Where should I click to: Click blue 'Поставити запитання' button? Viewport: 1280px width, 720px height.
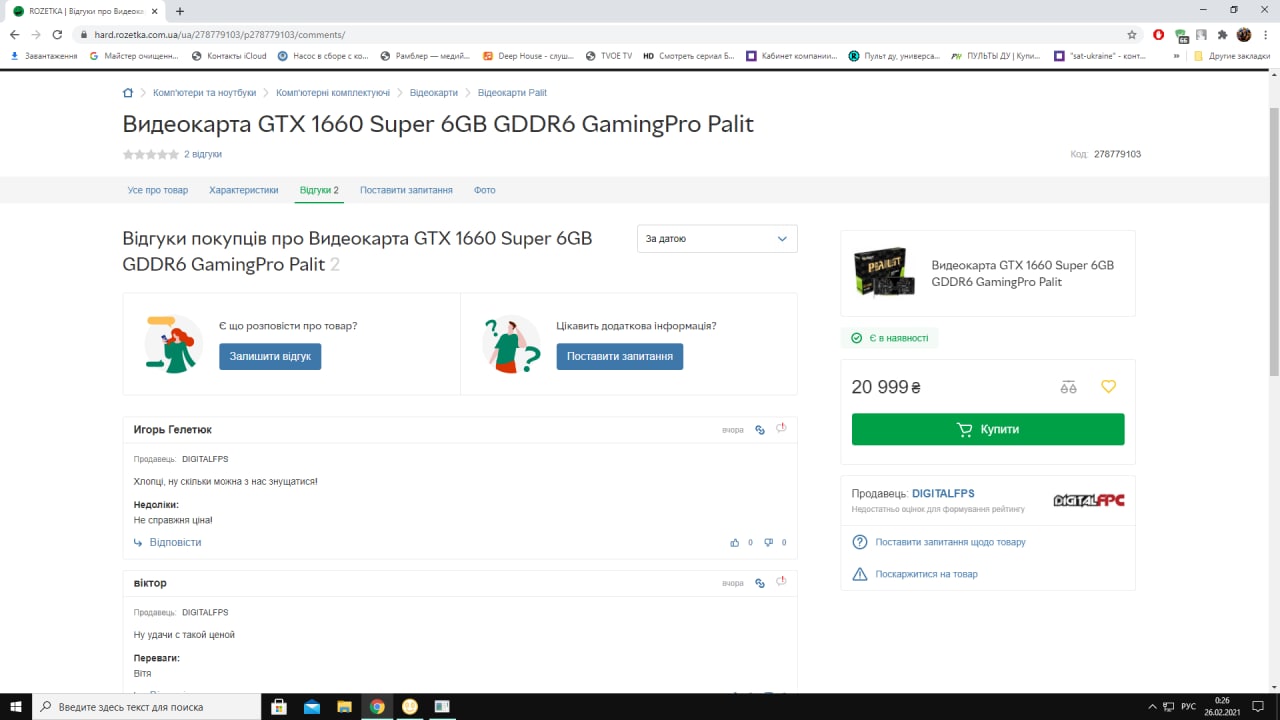tap(620, 356)
